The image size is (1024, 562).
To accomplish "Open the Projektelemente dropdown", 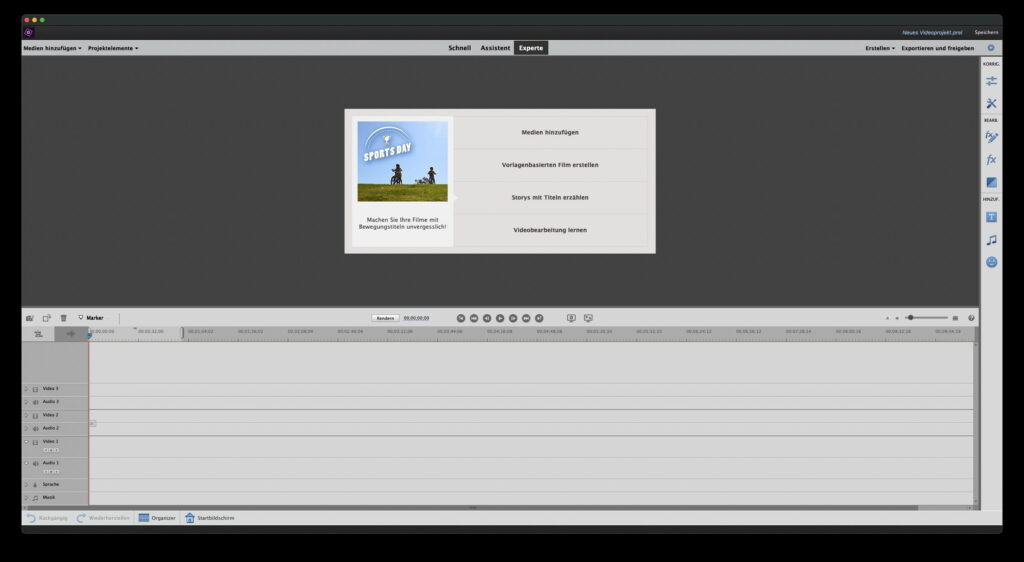I will [x=113, y=48].
